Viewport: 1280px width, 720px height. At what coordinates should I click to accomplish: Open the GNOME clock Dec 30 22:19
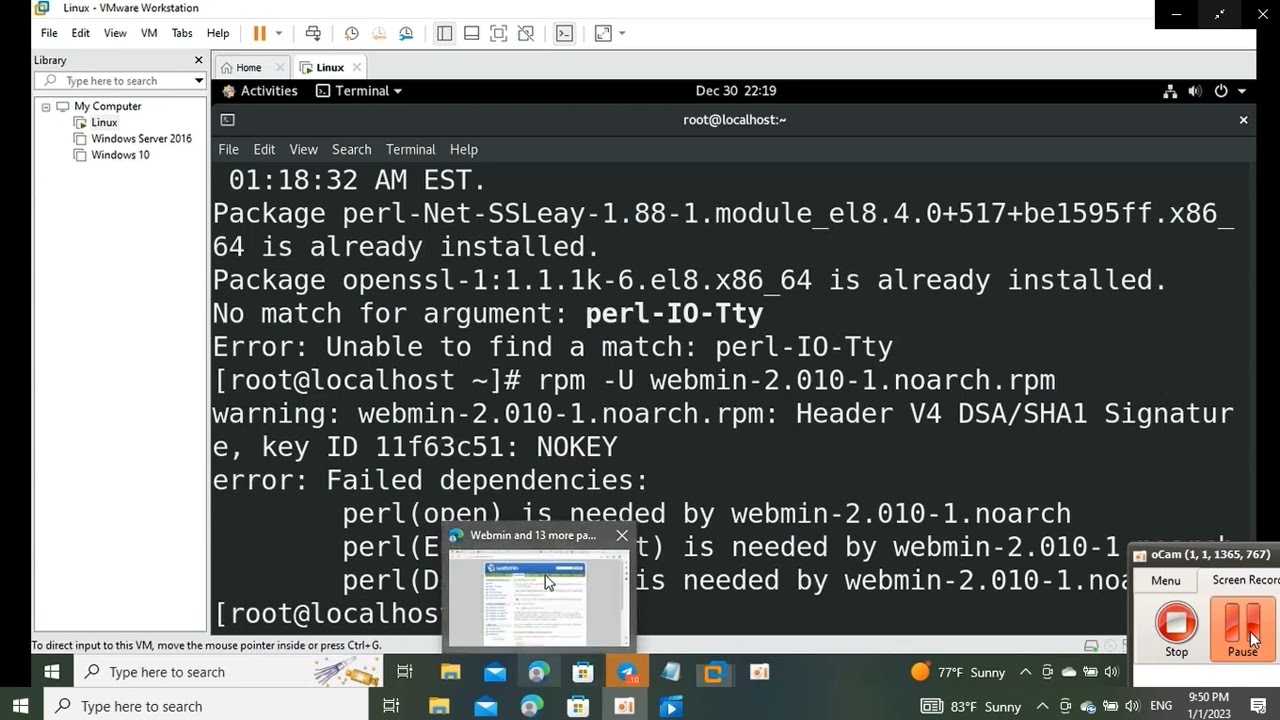pos(736,91)
